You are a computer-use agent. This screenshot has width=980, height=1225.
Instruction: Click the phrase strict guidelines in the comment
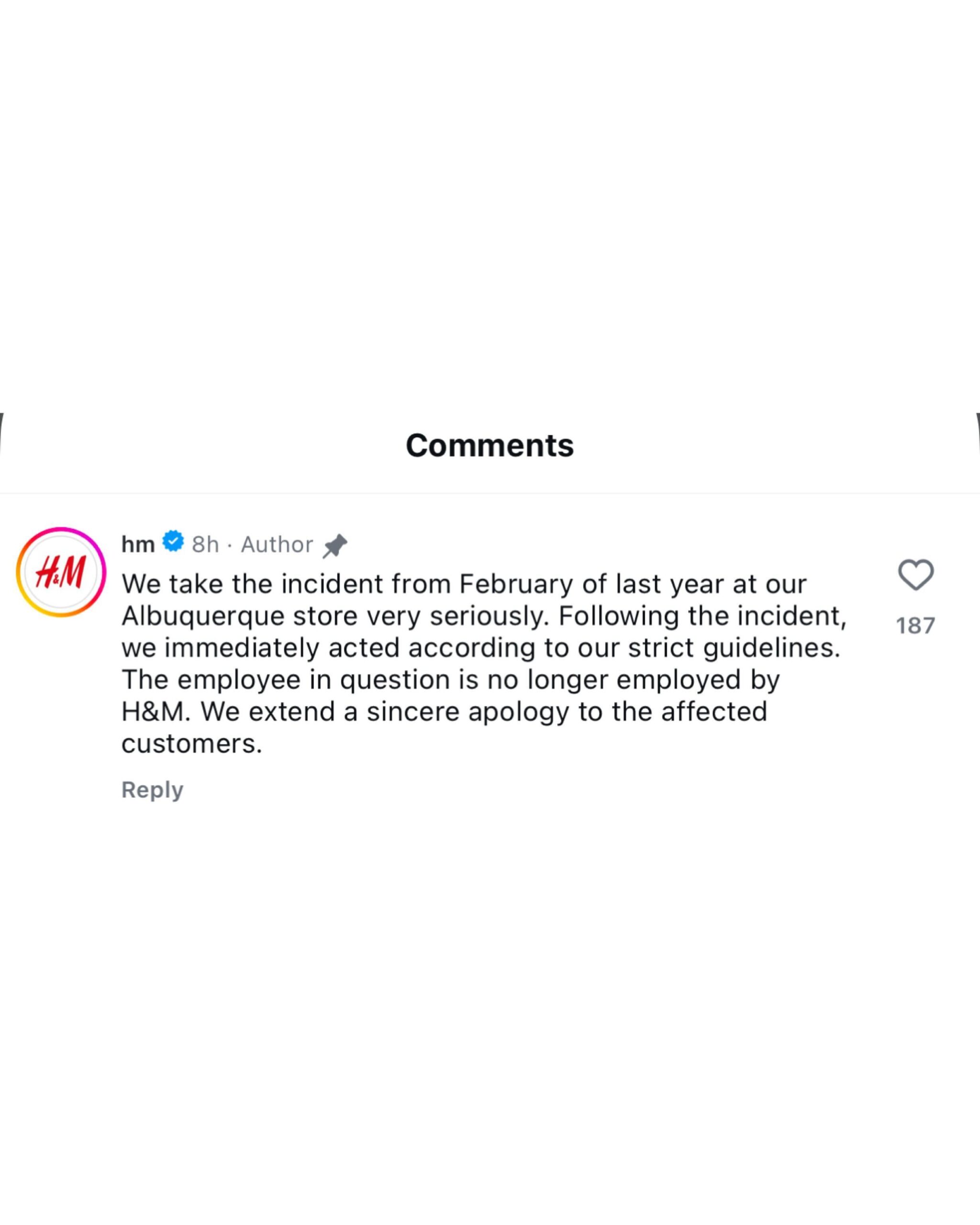coord(744,648)
